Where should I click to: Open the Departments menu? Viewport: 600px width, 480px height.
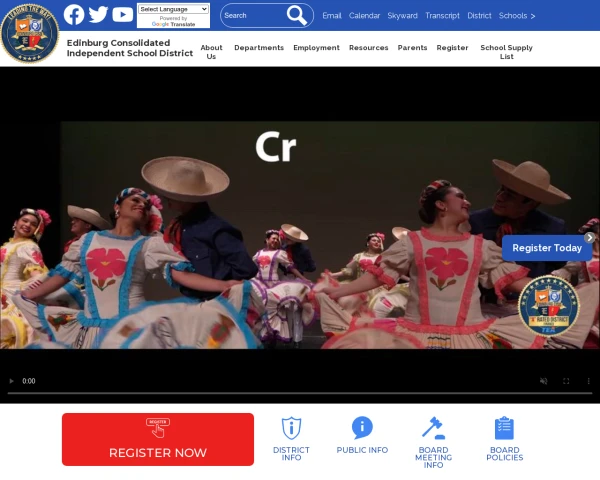click(259, 47)
